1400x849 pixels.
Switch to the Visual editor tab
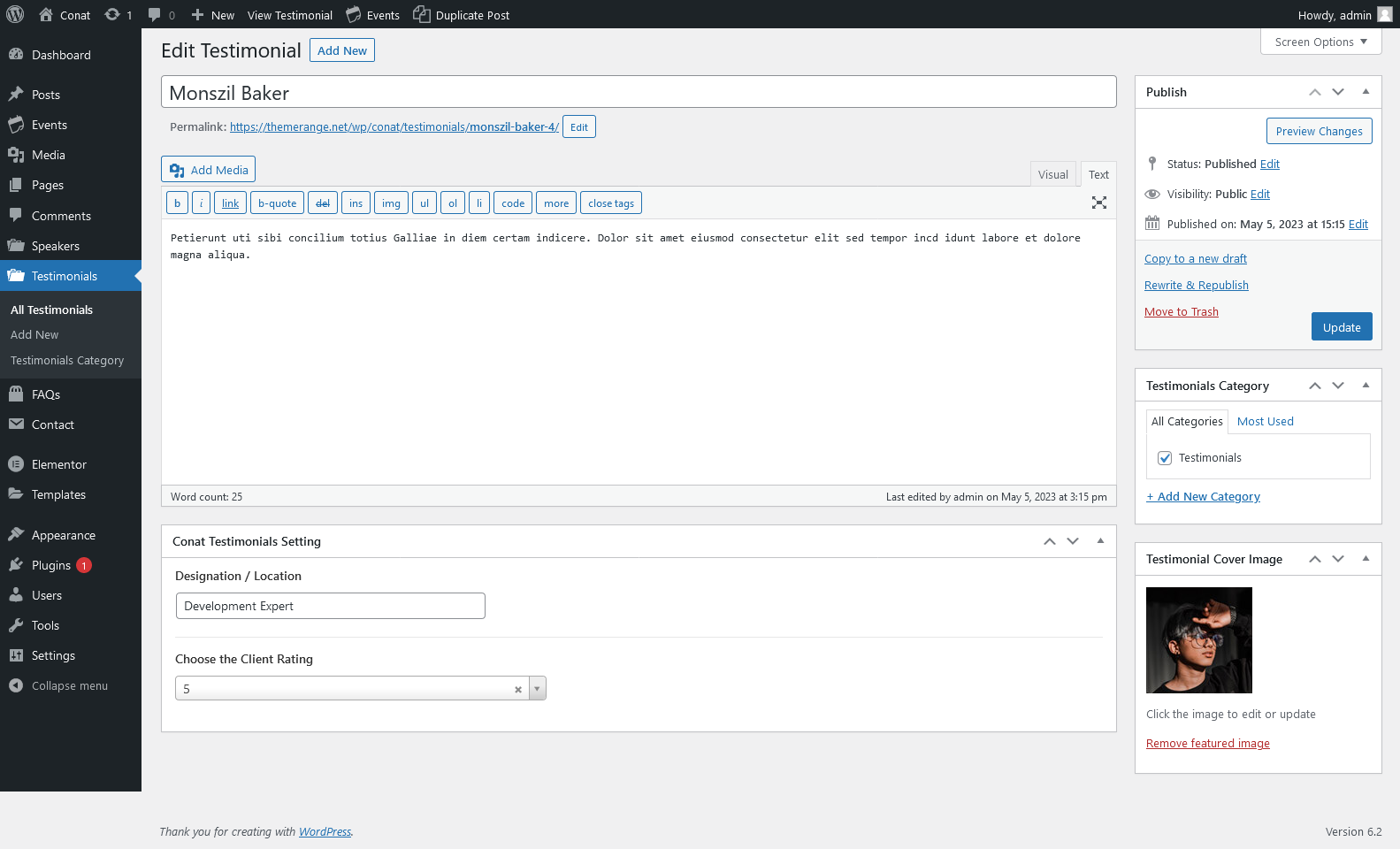point(1052,174)
